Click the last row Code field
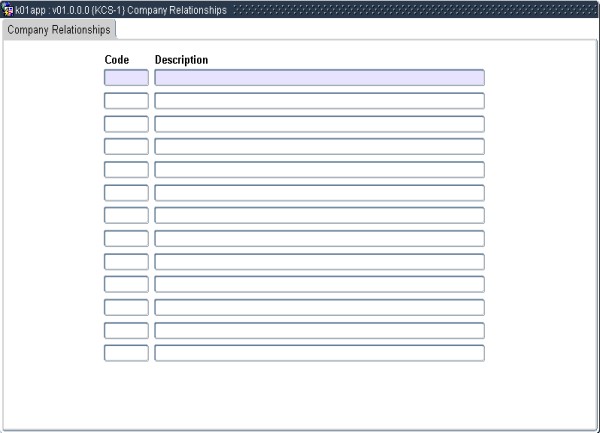The width and height of the screenshot is (600, 433). click(x=126, y=353)
